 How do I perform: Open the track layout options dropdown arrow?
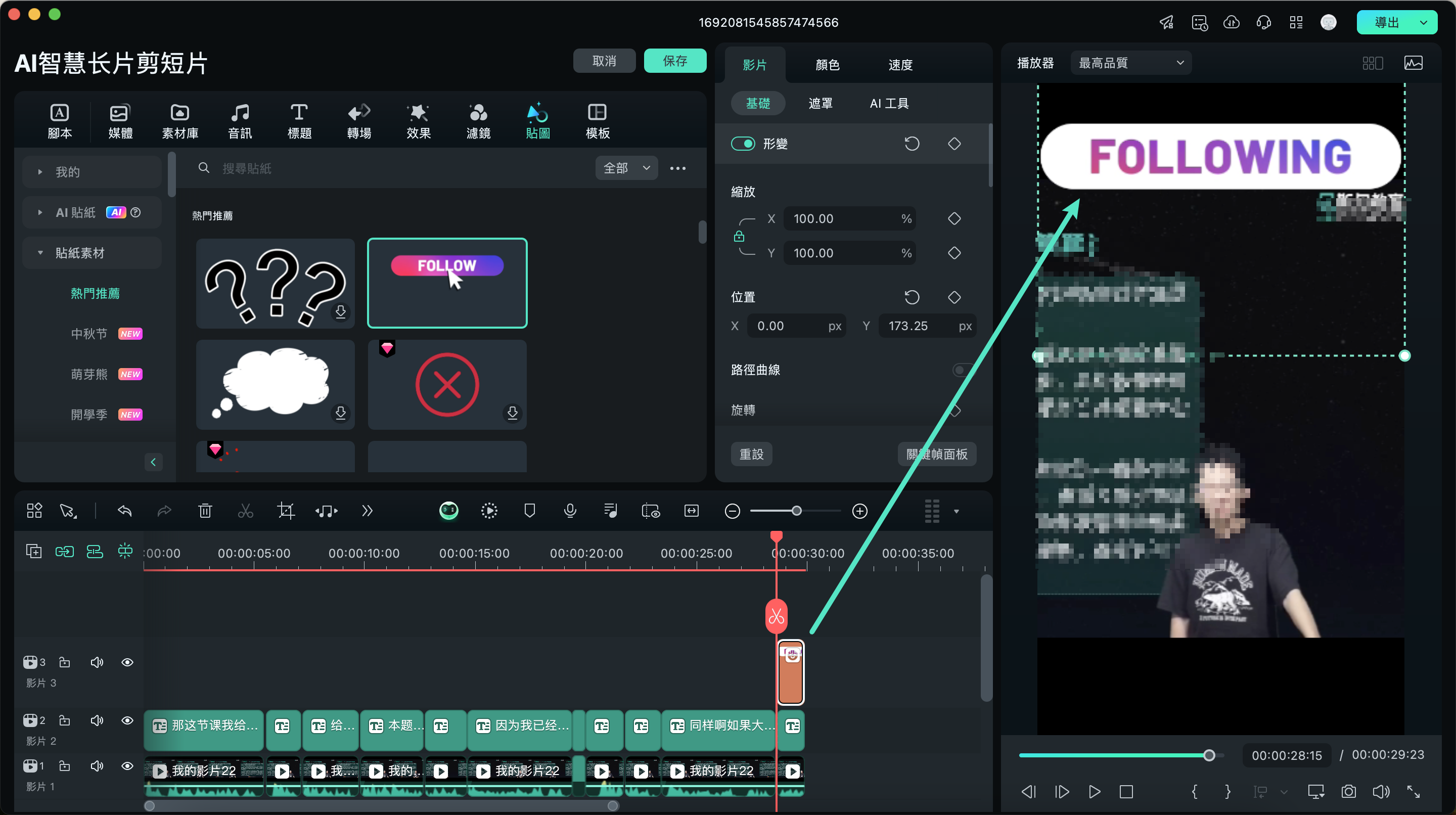tap(957, 512)
